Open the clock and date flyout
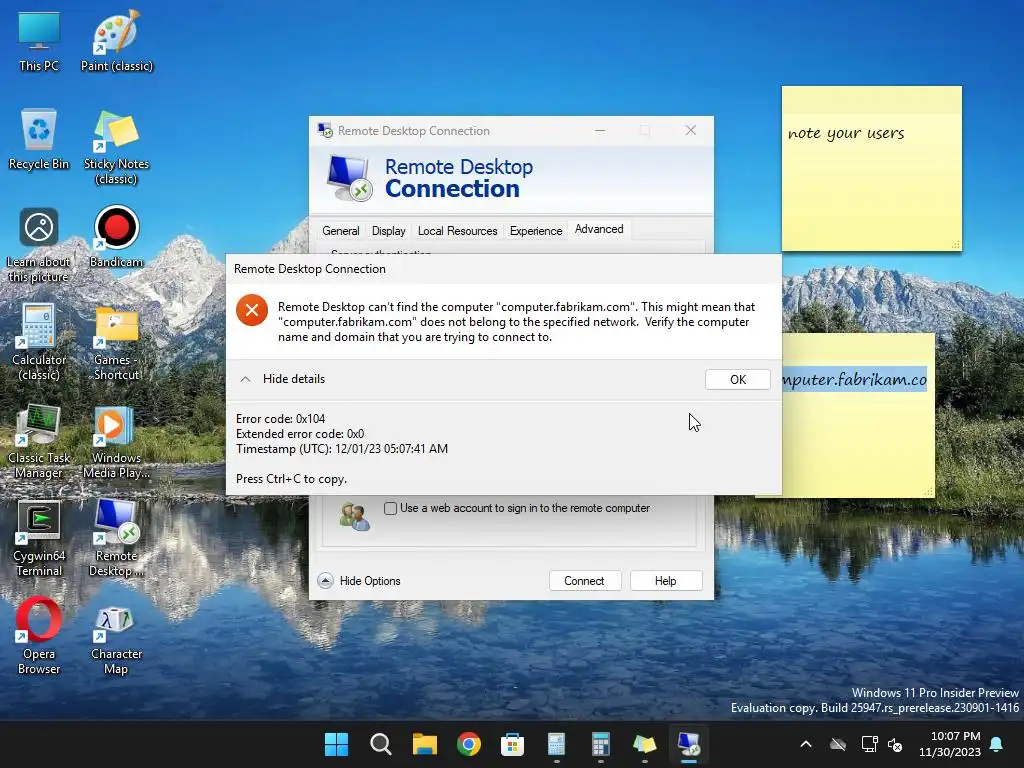 click(x=950, y=744)
